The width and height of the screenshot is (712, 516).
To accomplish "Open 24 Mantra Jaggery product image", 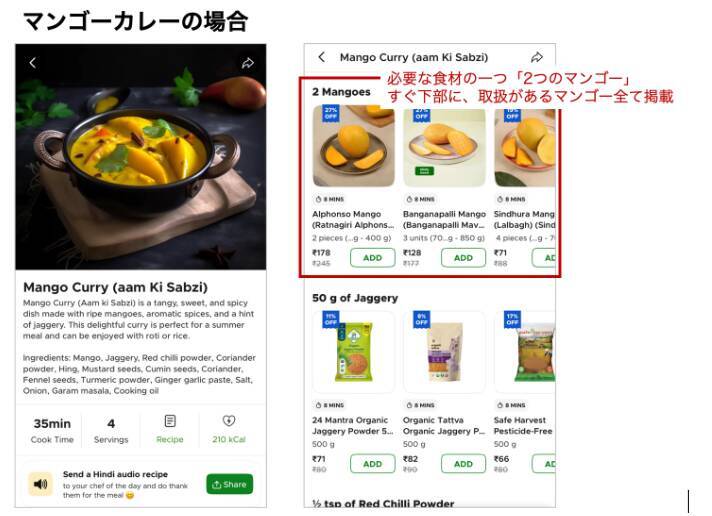I will [354, 352].
